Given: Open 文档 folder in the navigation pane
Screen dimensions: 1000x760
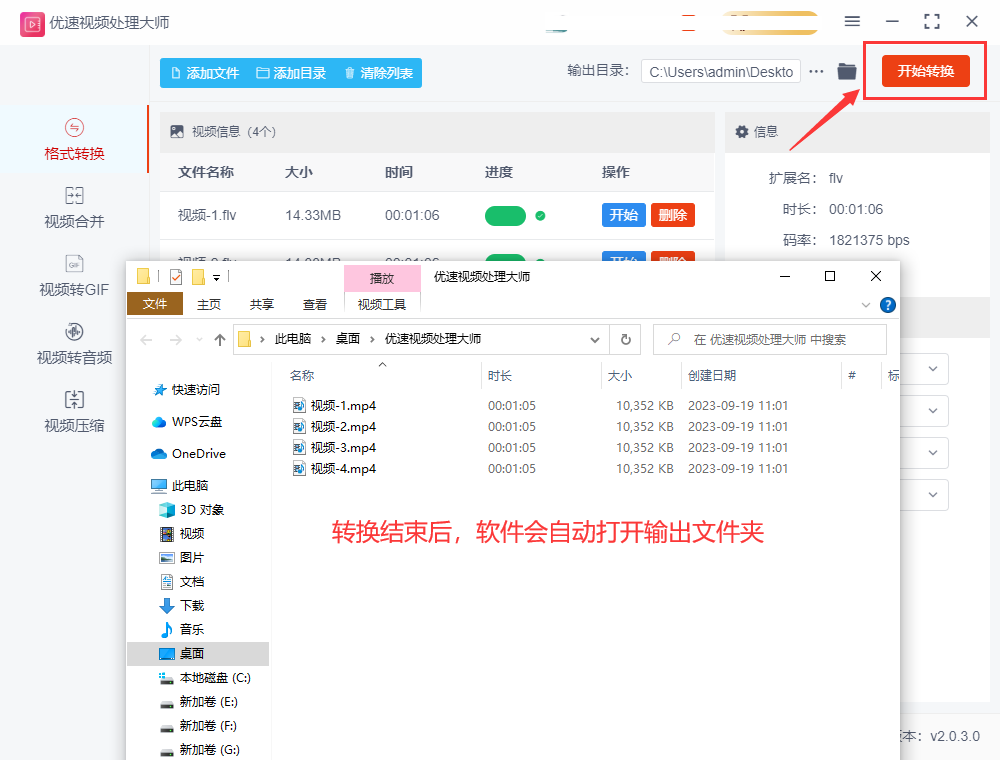Looking at the screenshot, I should coord(182,581).
